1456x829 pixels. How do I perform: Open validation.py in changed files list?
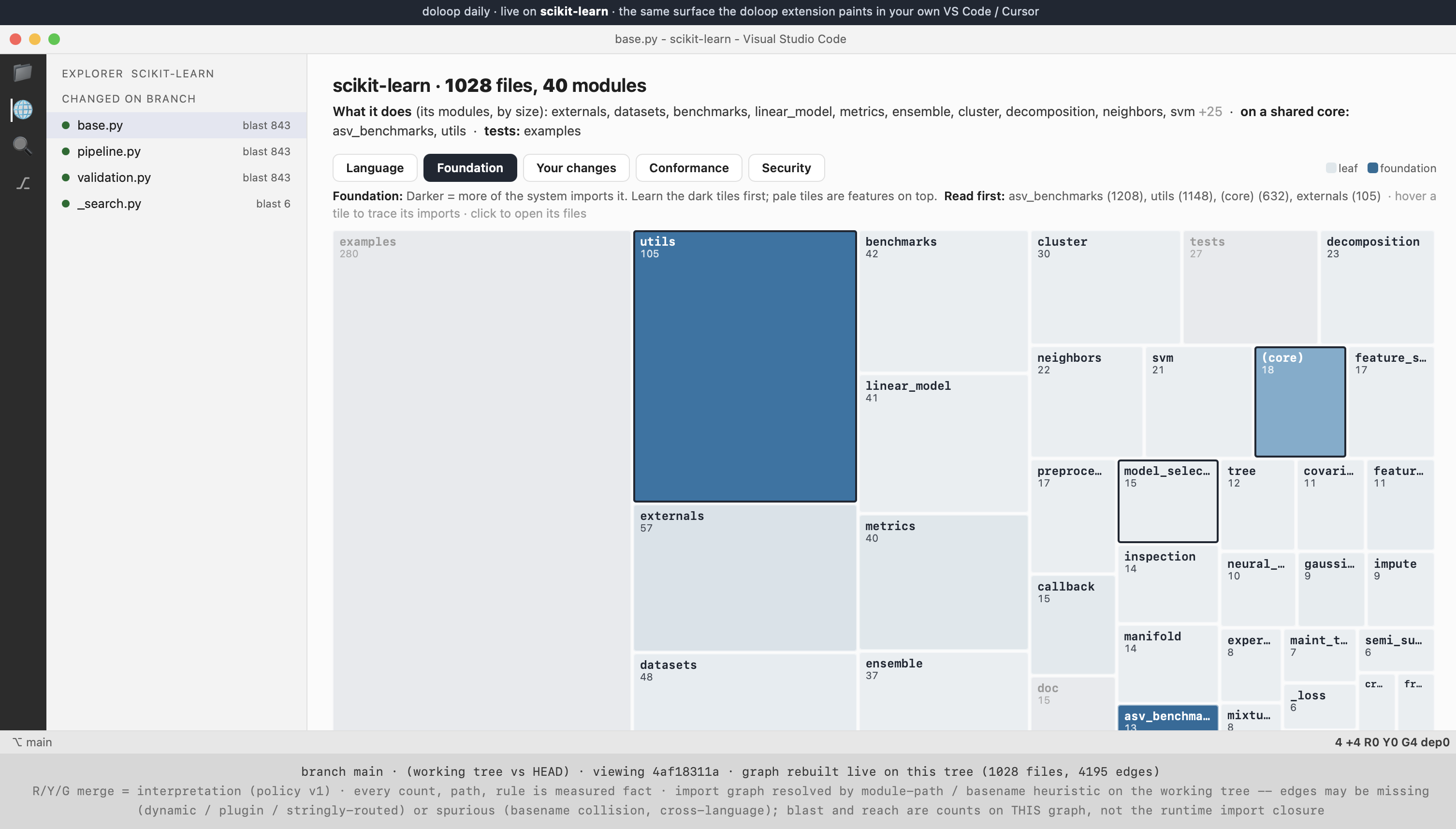(x=176, y=178)
